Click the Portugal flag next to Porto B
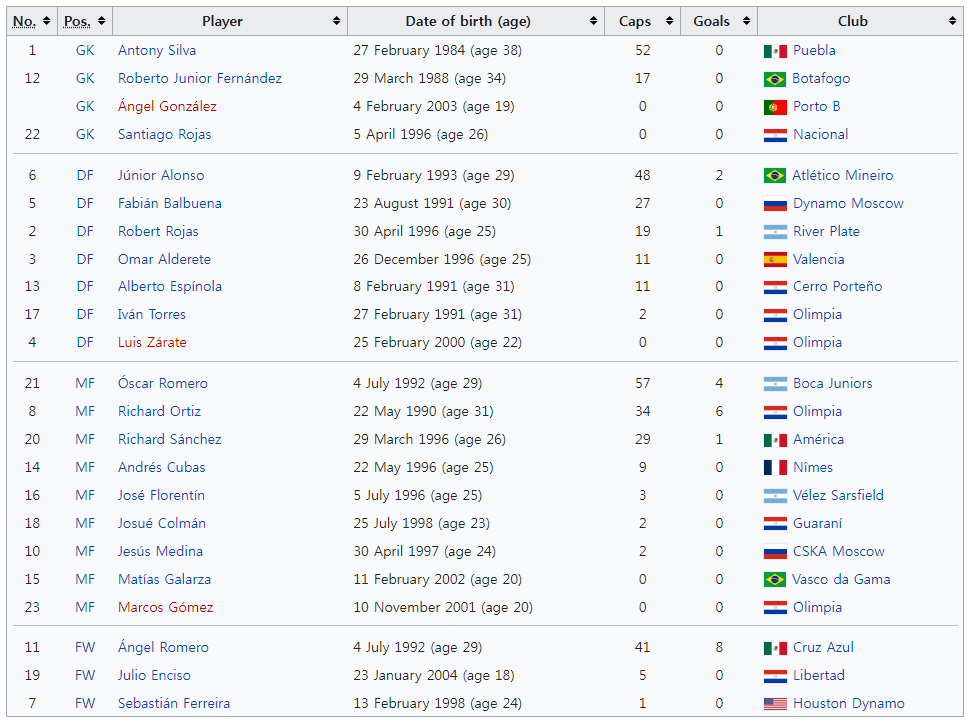Viewport: 968px width, 721px height. coord(775,107)
